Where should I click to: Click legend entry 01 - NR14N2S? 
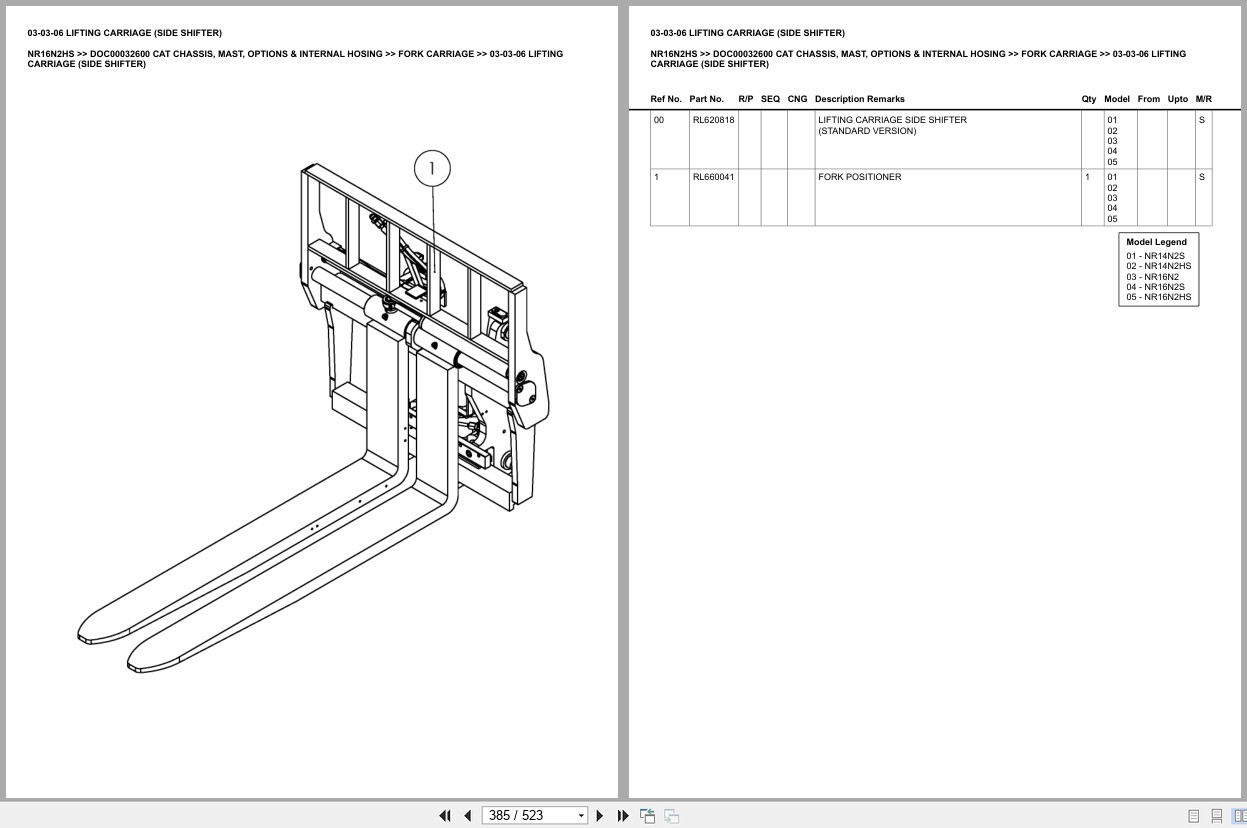[1155, 256]
